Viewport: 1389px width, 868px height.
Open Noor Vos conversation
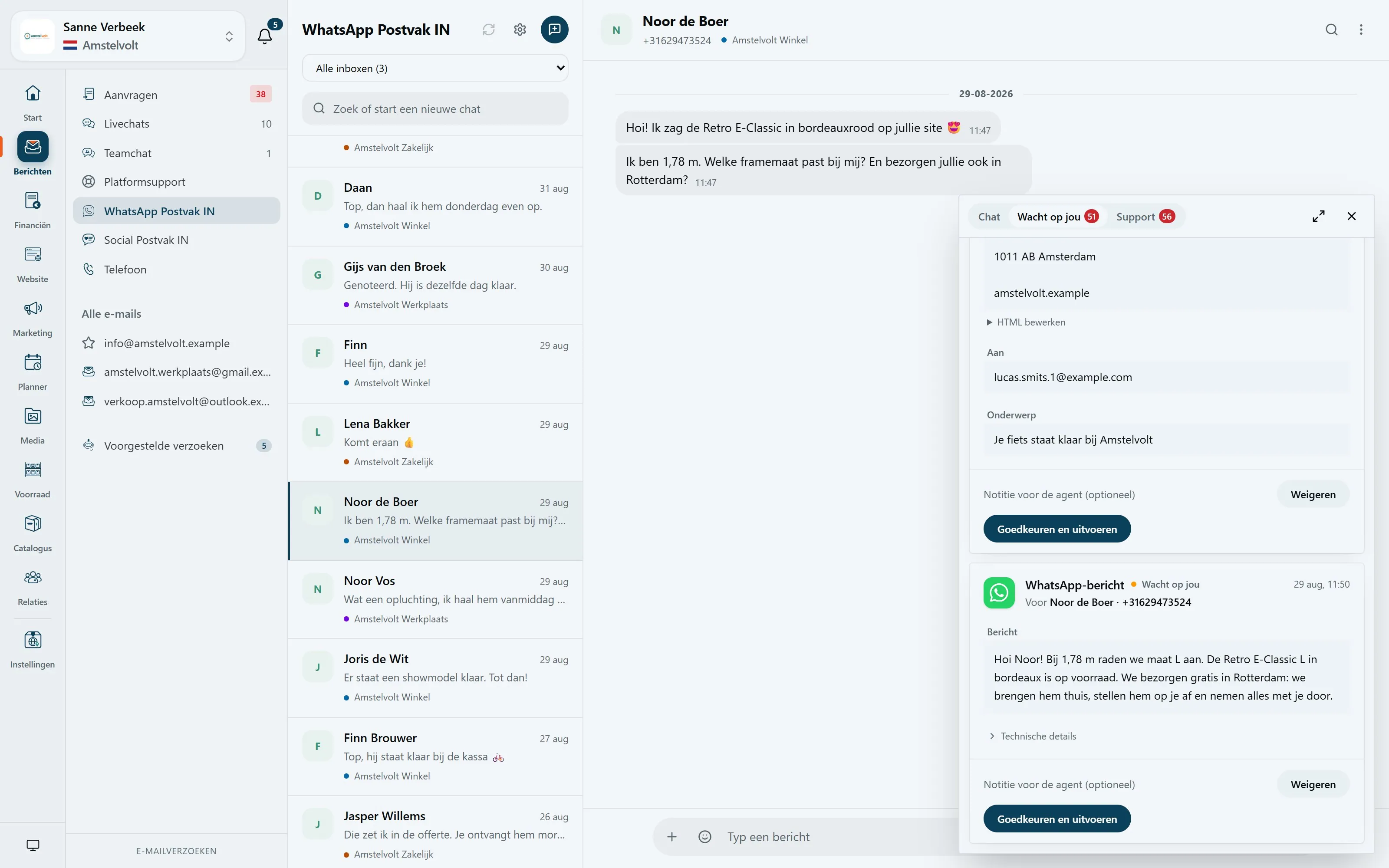(x=435, y=599)
